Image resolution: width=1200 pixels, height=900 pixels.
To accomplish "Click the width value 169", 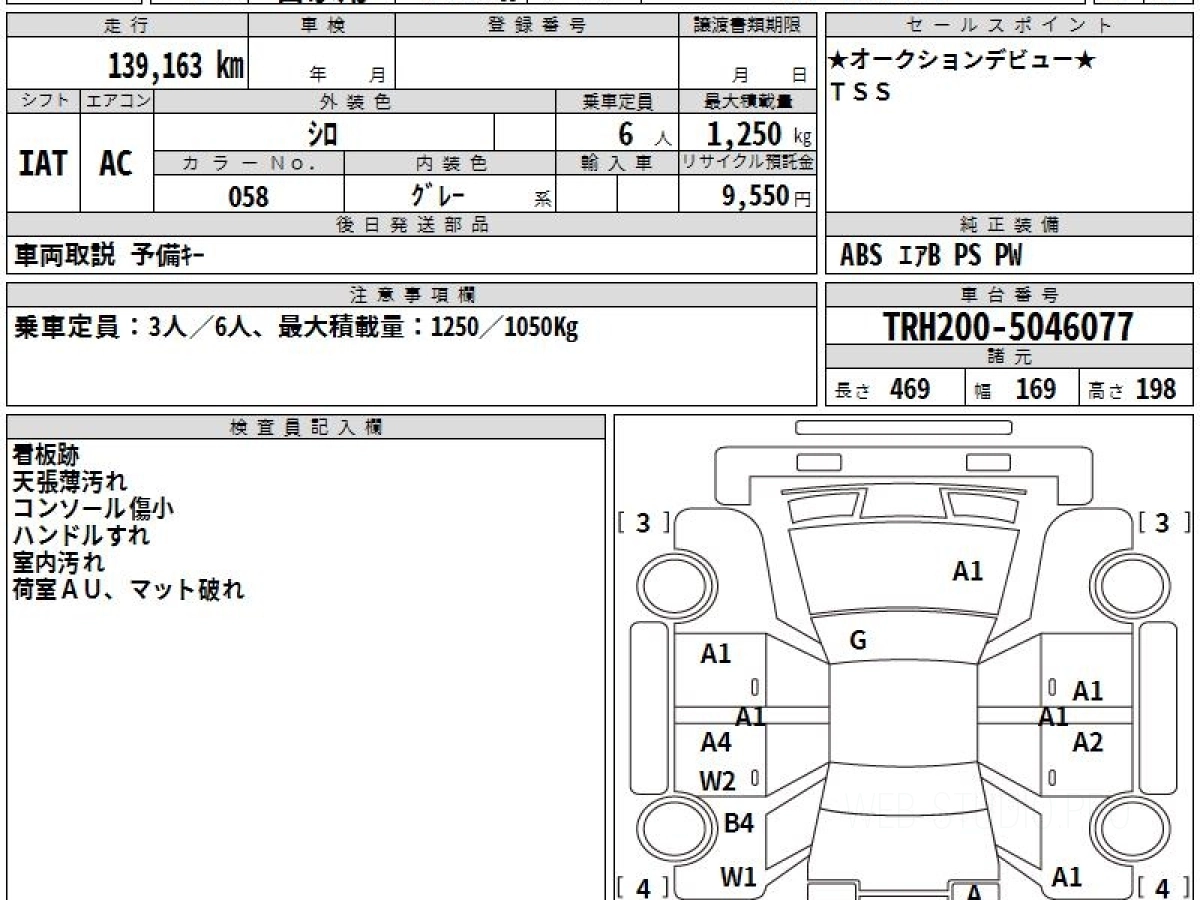I will 1035,389.
